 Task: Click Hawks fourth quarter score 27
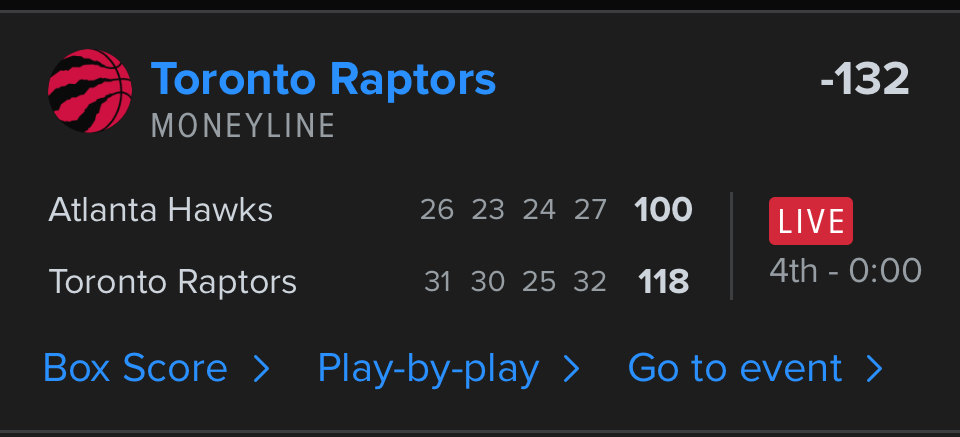590,210
